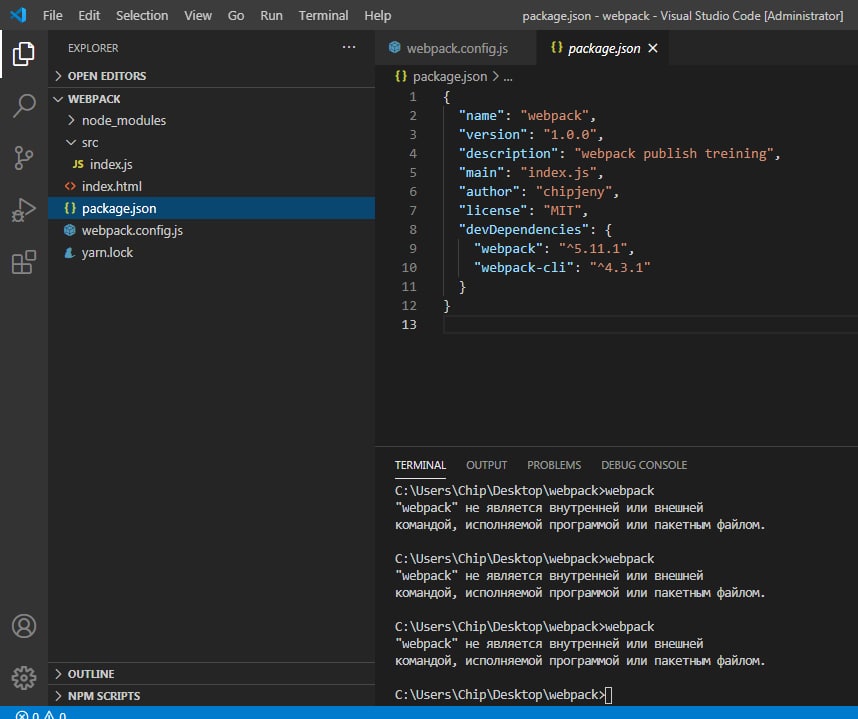The width and height of the screenshot is (858, 719).
Task: Click the "chipjeny" author value
Action: pyautogui.click(x=573, y=192)
